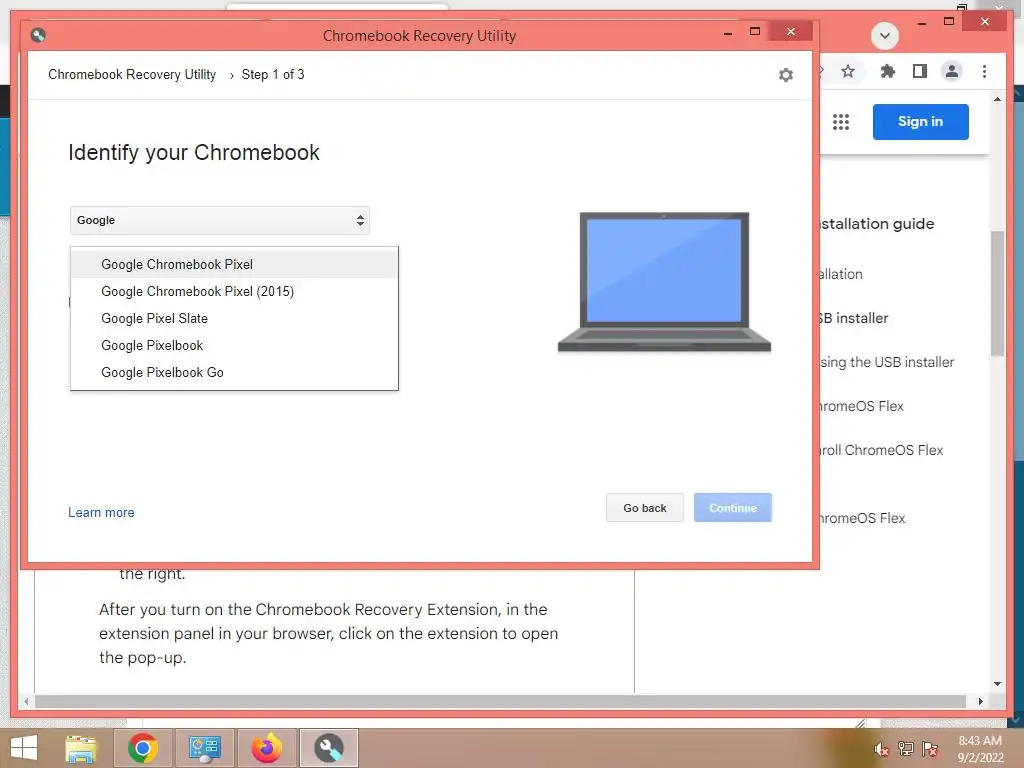Click the horizontal scrollbar left arrow
The image size is (1024, 768).
click(x=26, y=701)
